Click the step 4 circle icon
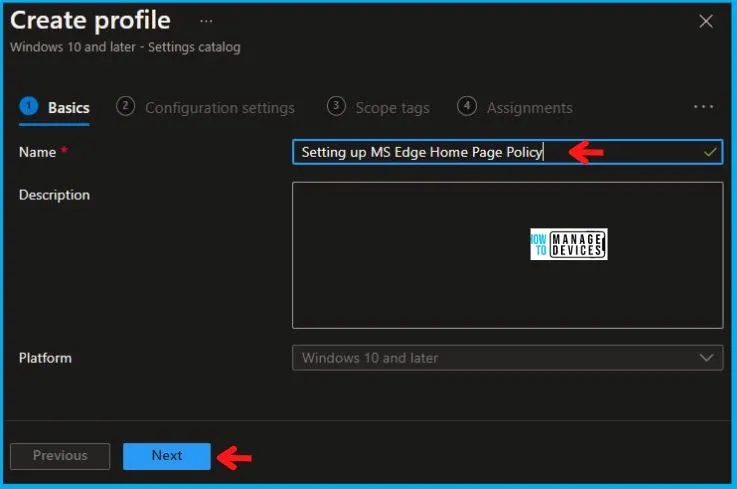 pyautogui.click(x=467, y=106)
